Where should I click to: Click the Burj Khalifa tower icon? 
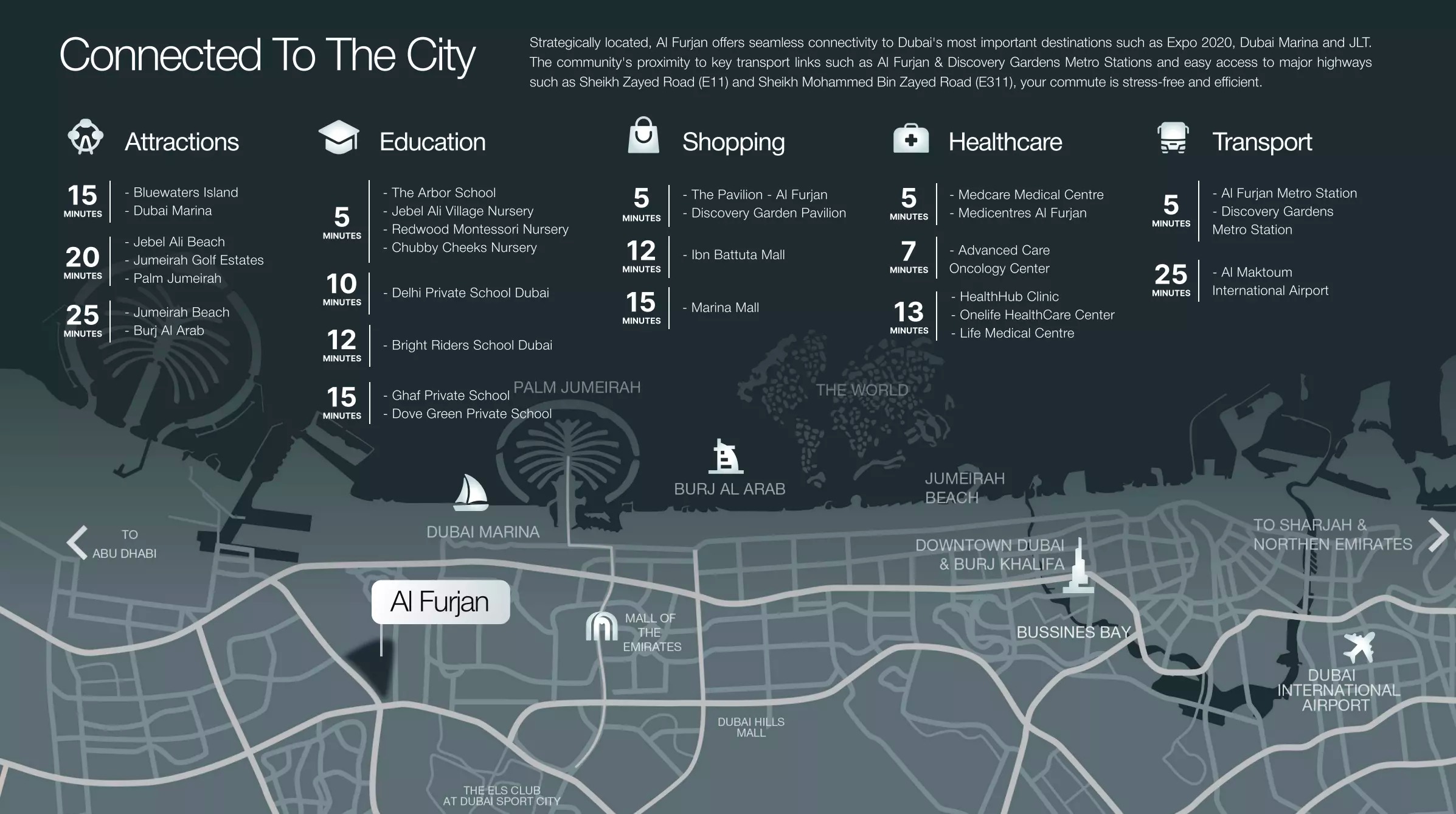pyautogui.click(x=1078, y=566)
